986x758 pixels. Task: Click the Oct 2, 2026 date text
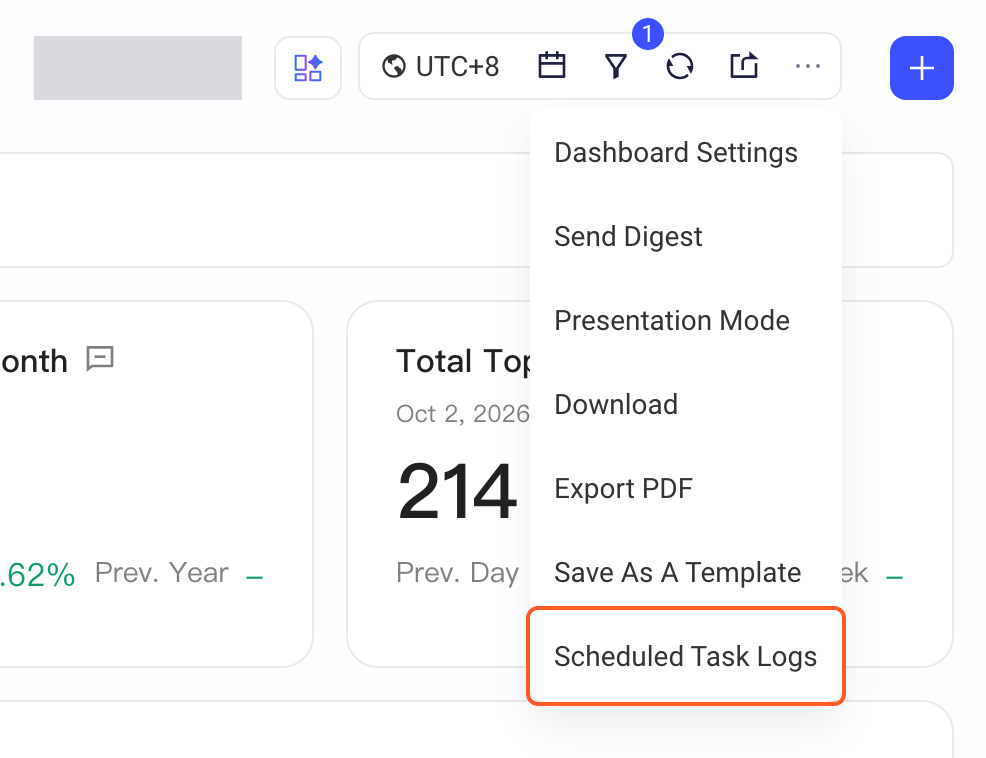(x=463, y=414)
